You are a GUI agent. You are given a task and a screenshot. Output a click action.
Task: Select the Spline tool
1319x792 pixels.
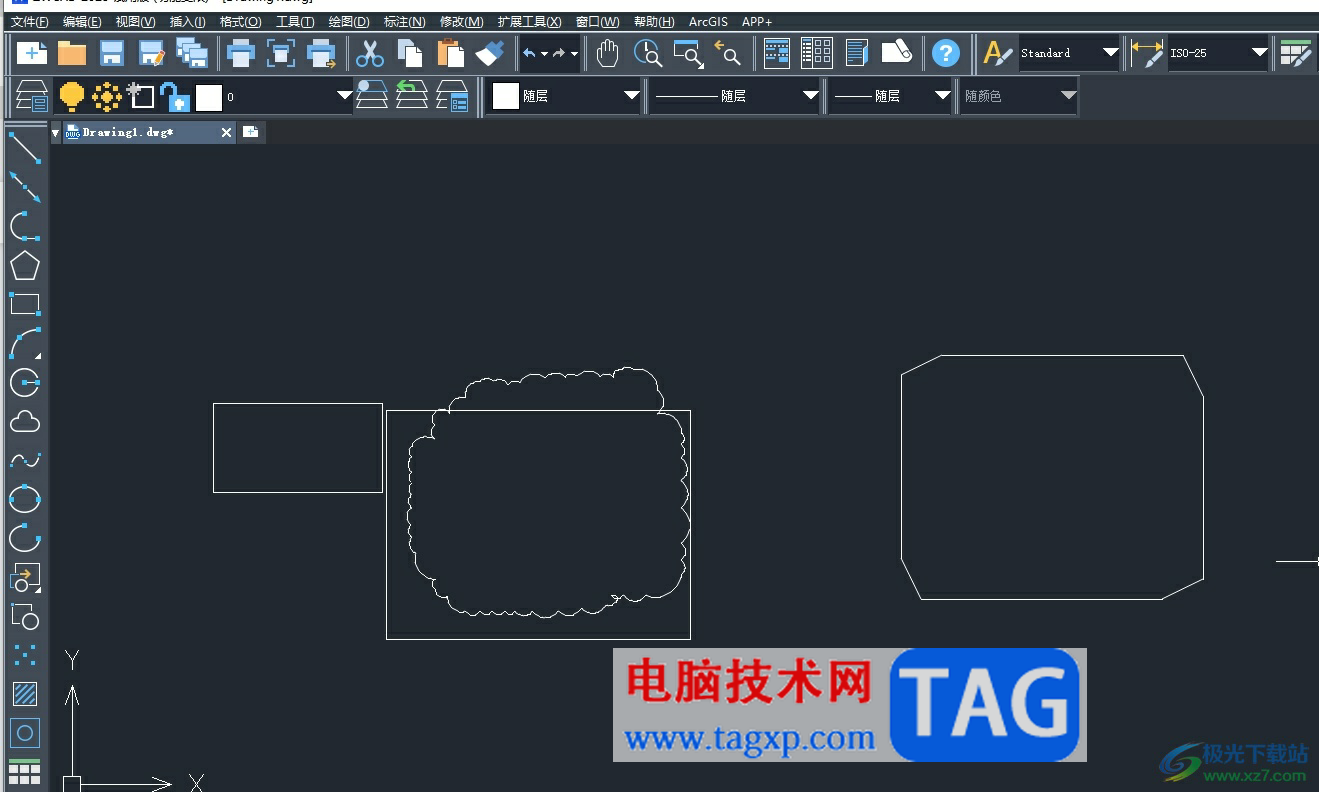point(25,460)
